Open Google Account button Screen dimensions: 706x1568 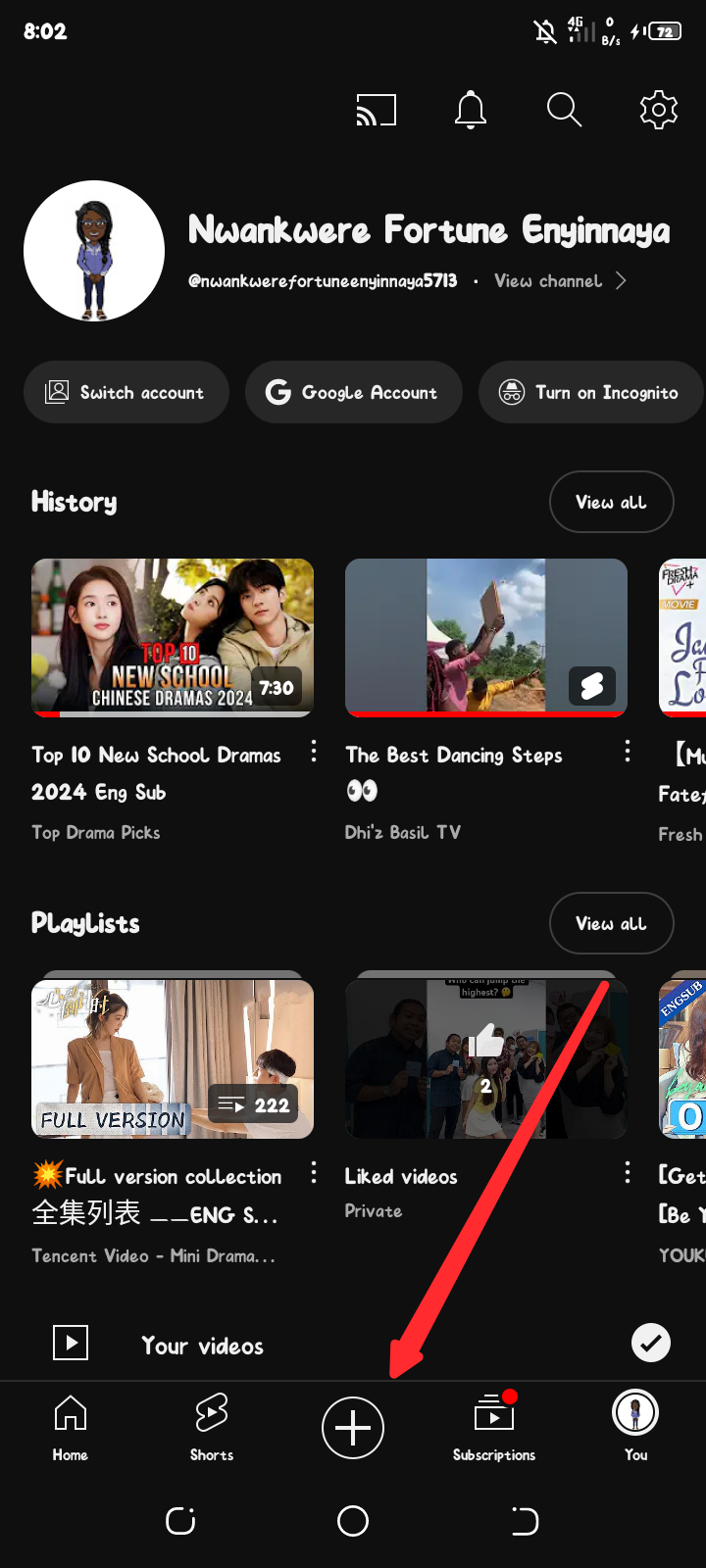point(354,392)
